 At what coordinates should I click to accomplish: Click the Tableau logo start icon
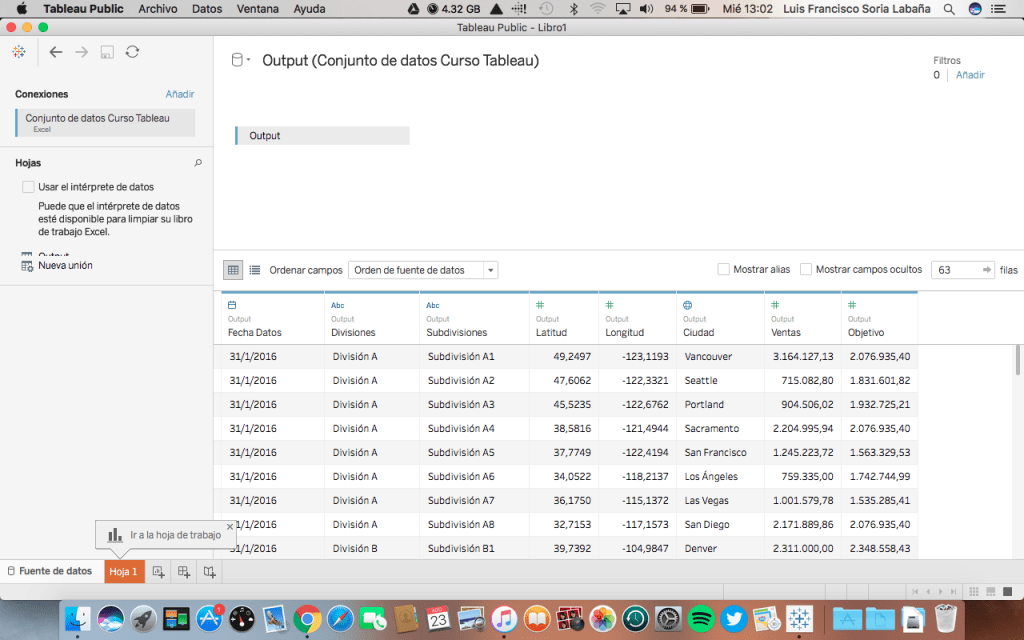click(19, 52)
